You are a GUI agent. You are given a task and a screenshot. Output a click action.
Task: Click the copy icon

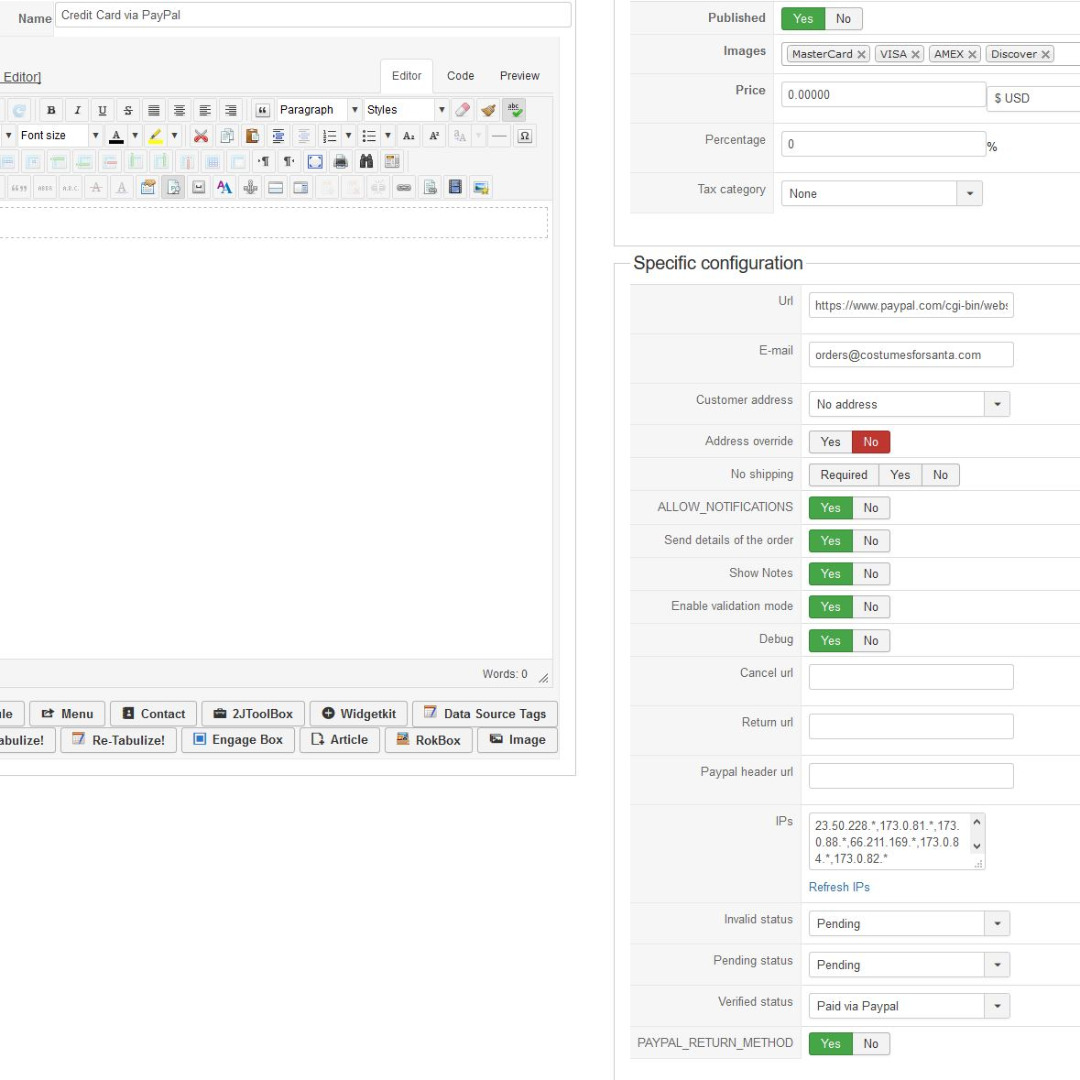[227, 136]
